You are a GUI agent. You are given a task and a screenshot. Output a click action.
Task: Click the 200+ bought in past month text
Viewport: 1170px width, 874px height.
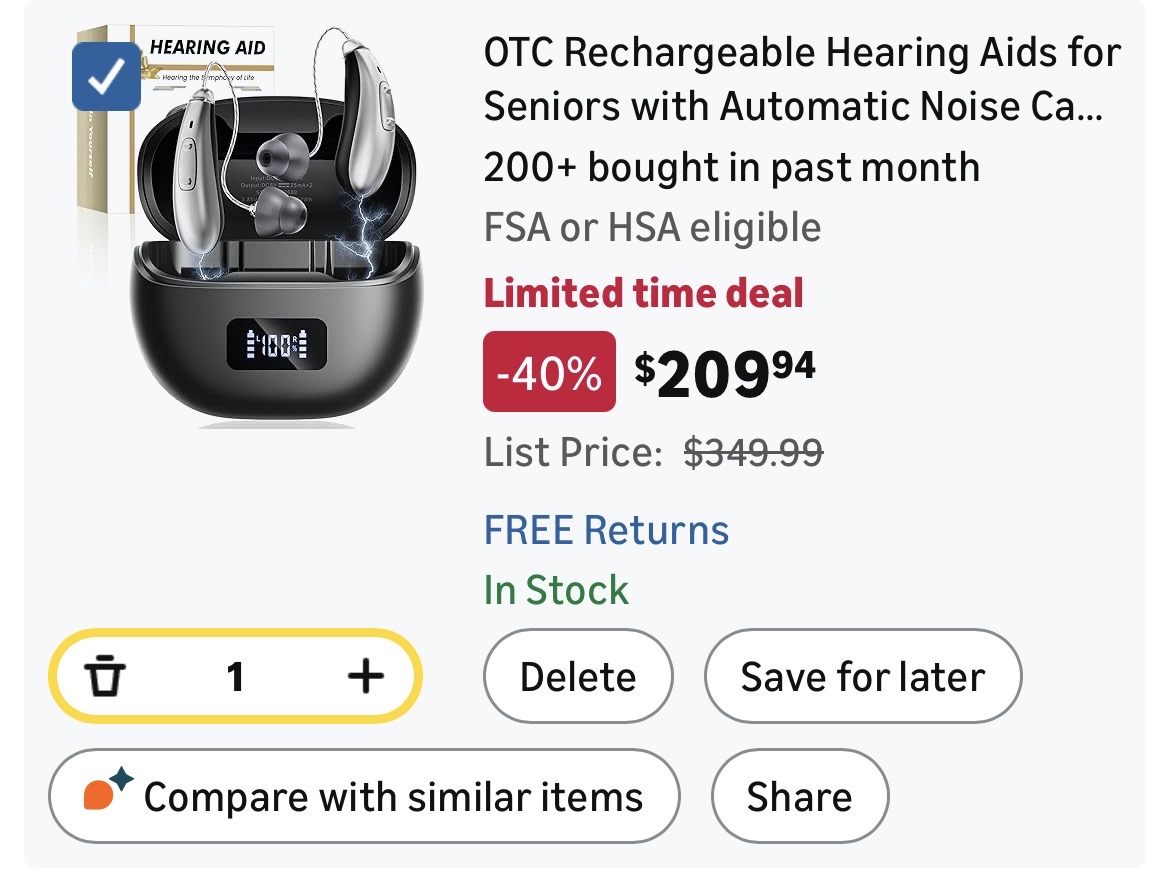coord(731,167)
